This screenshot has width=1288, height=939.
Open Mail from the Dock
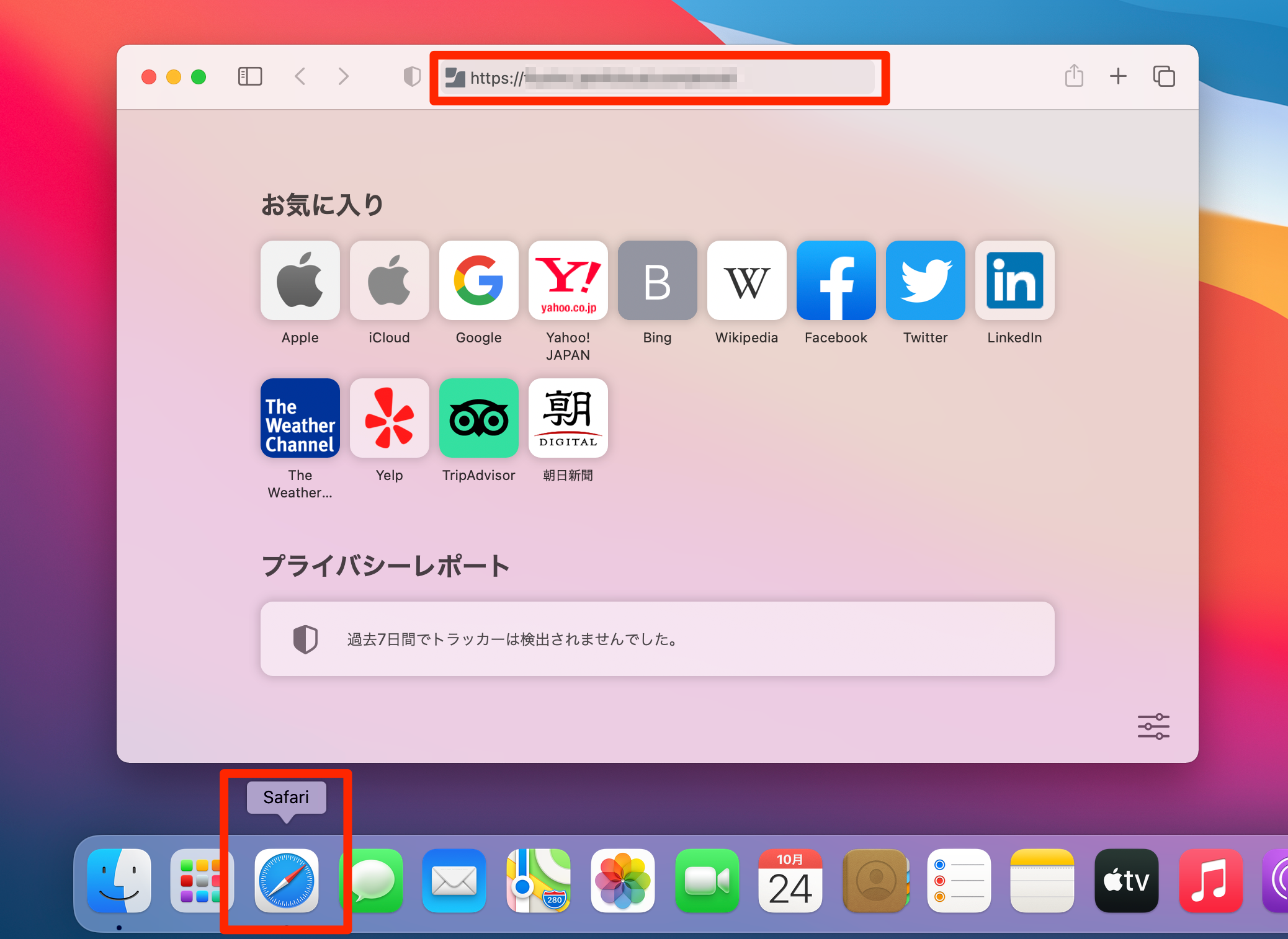point(454,881)
